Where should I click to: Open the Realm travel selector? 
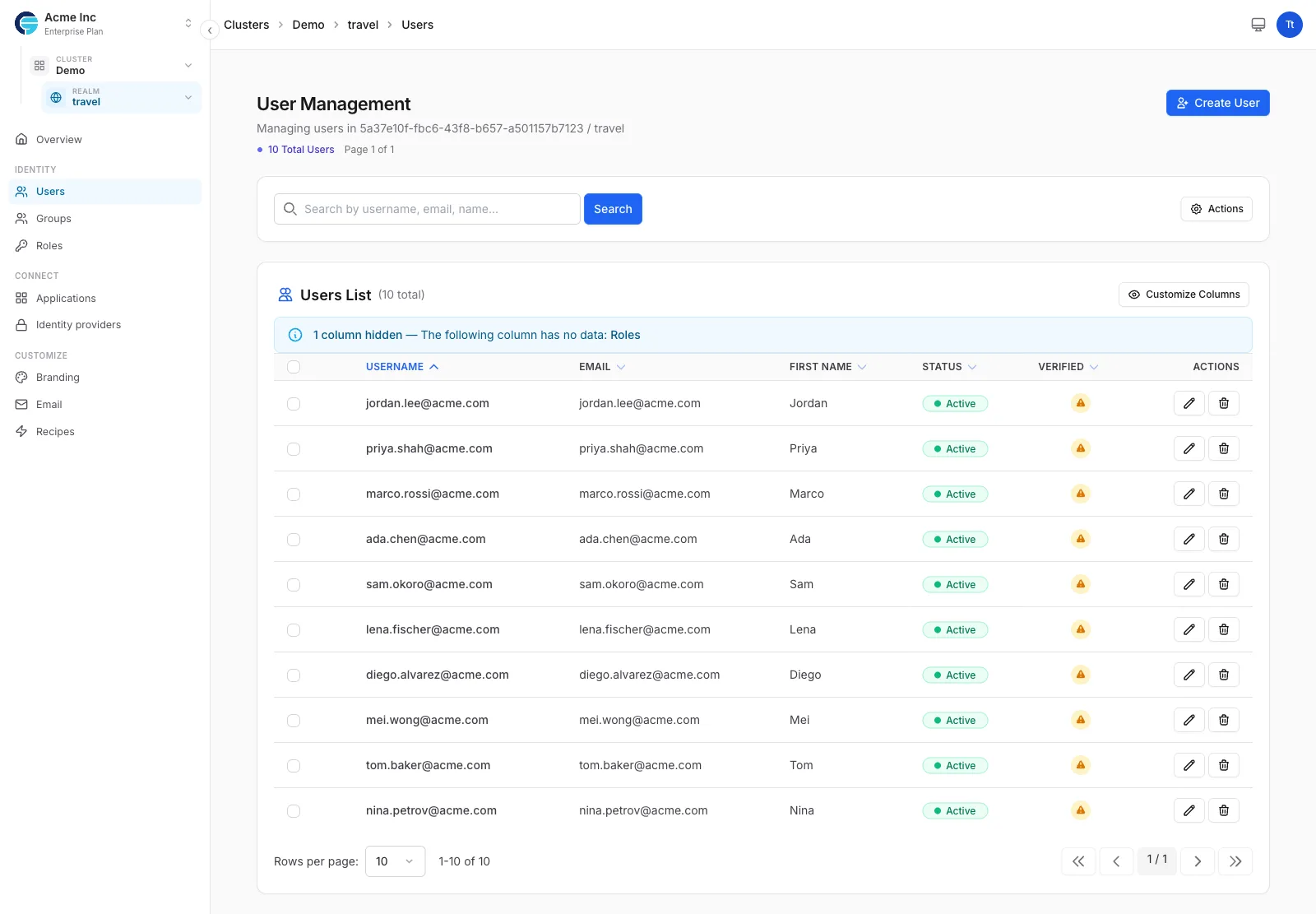[122, 97]
